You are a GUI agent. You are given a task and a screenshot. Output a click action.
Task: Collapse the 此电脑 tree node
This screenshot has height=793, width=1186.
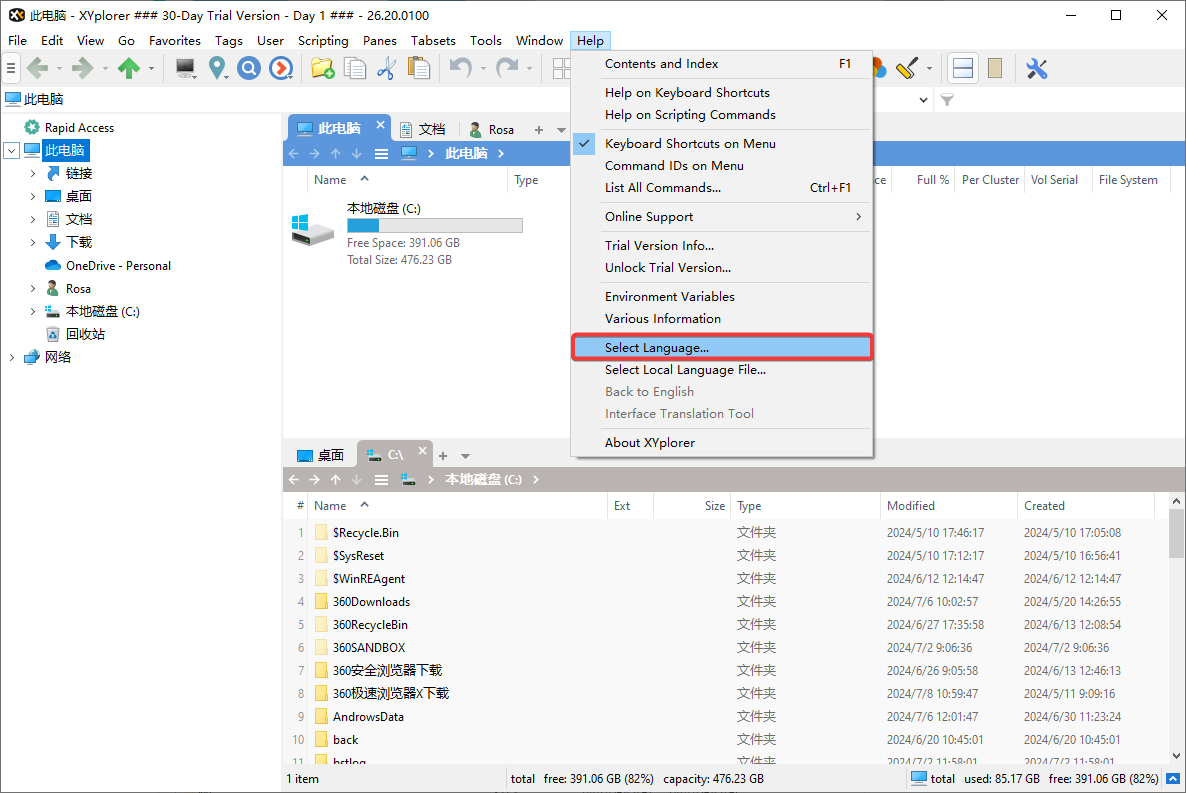pyautogui.click(x=11, y=151)
